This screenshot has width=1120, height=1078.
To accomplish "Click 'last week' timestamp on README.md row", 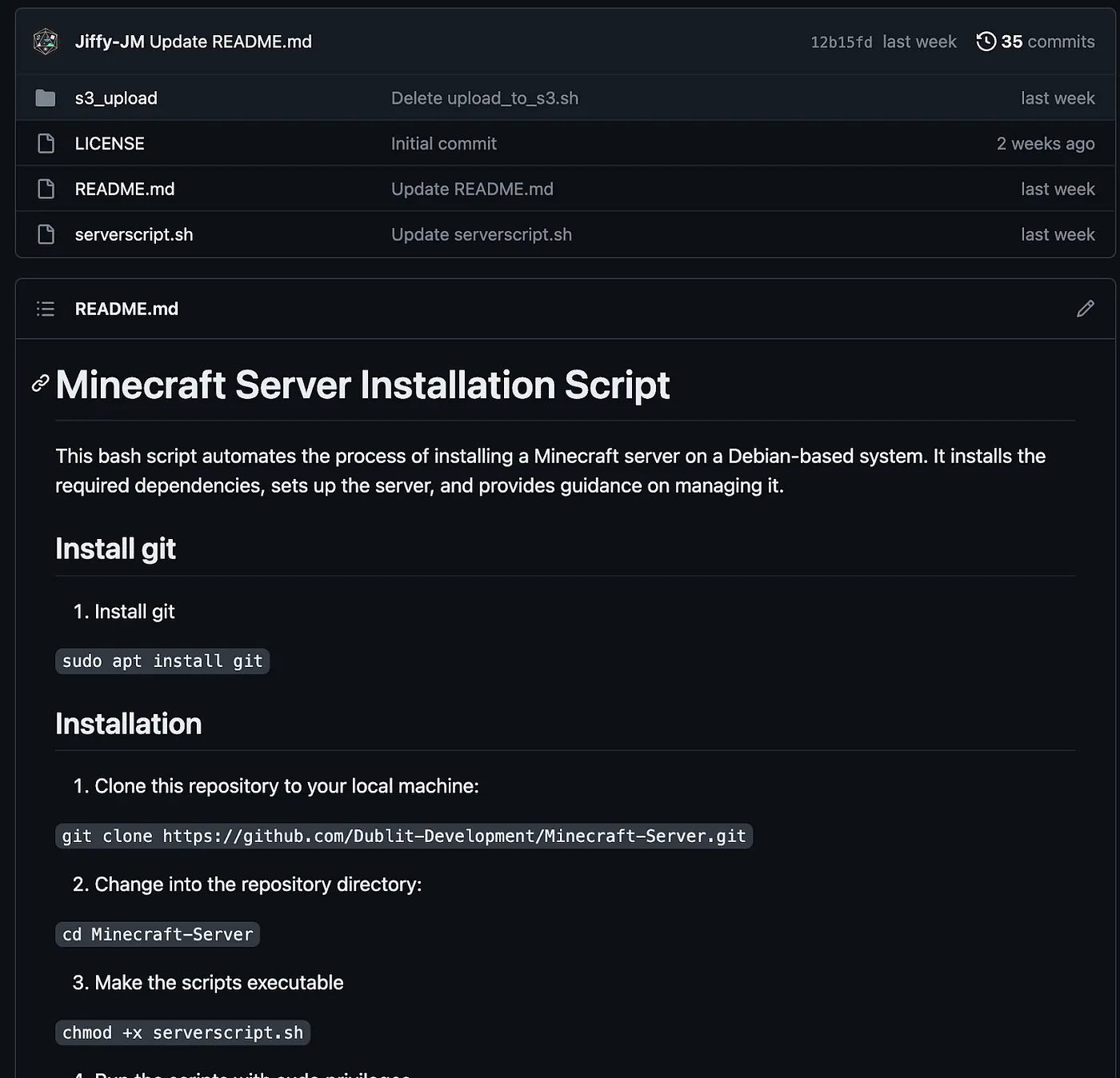I will pyautogui.click(x=1058, y=190).
